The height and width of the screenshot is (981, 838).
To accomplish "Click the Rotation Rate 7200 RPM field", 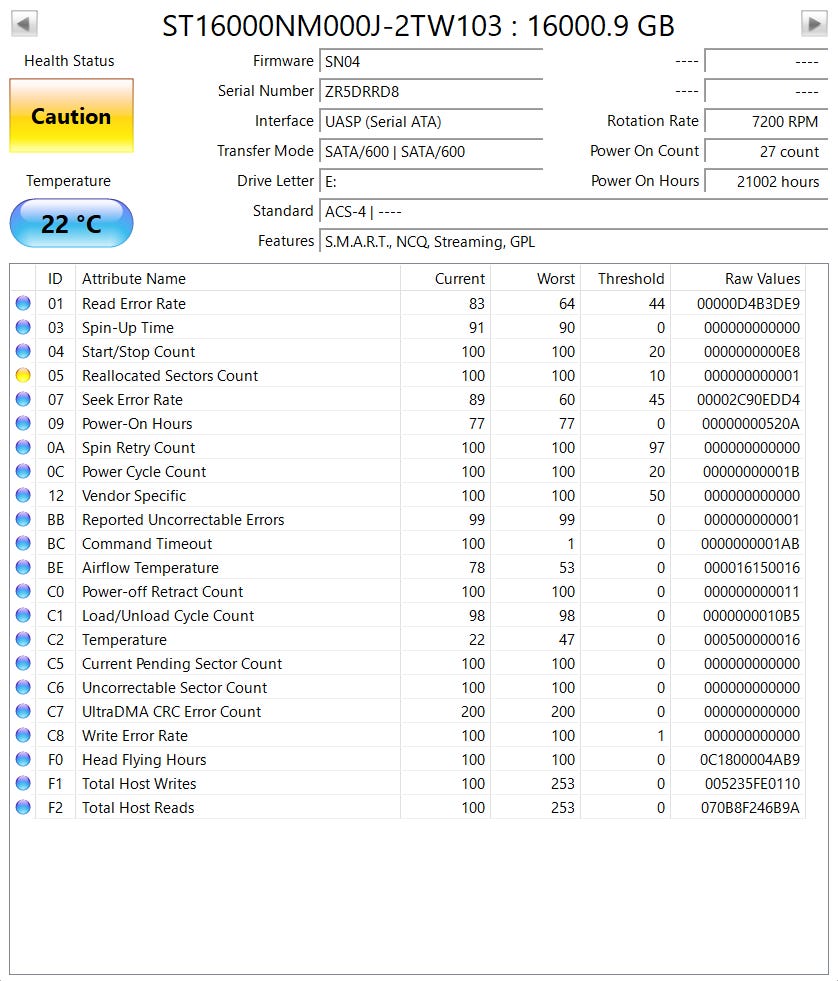I will (765, 122).
